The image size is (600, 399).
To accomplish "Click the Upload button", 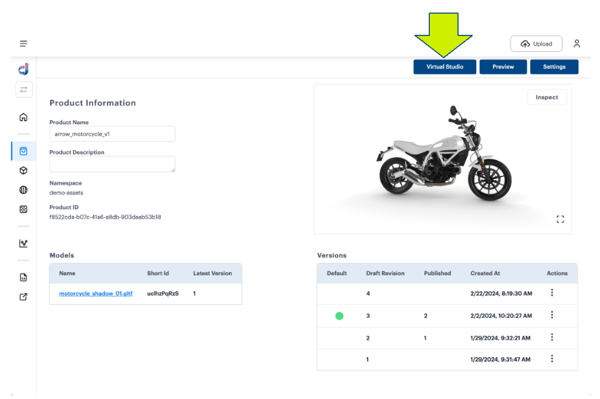I will point(536,44).
